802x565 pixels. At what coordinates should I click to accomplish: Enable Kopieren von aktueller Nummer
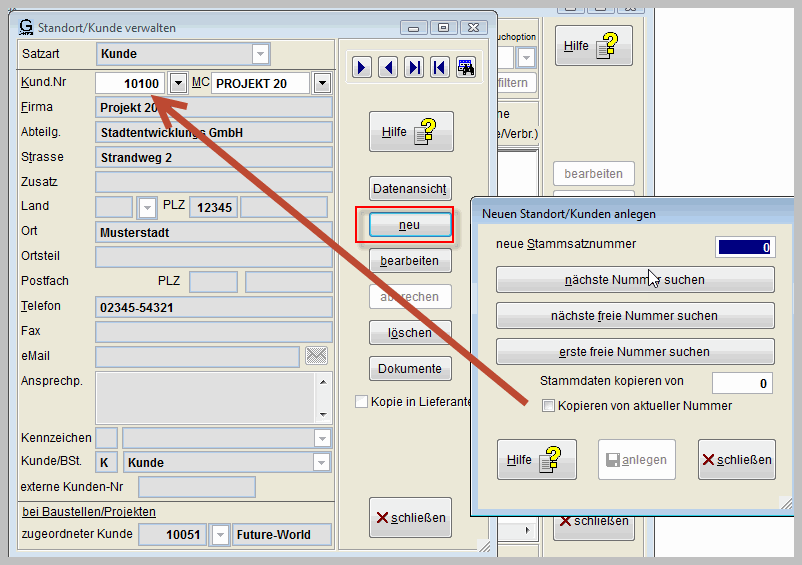548,406
